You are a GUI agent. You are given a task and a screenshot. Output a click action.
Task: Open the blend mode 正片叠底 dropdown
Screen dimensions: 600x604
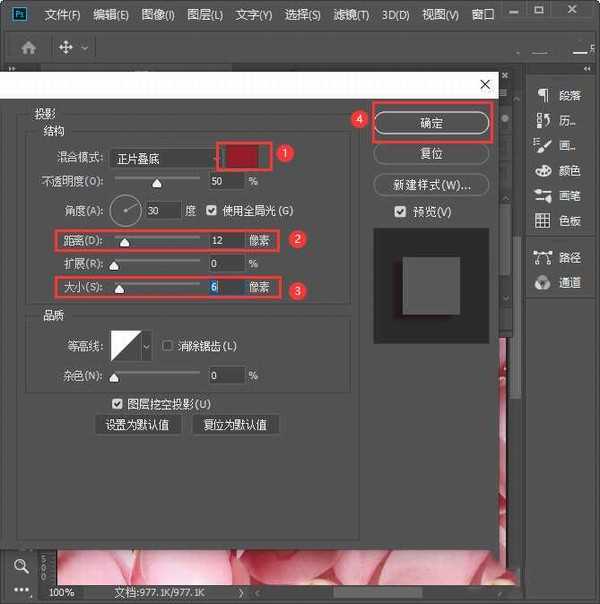click(x=165, y=157)
